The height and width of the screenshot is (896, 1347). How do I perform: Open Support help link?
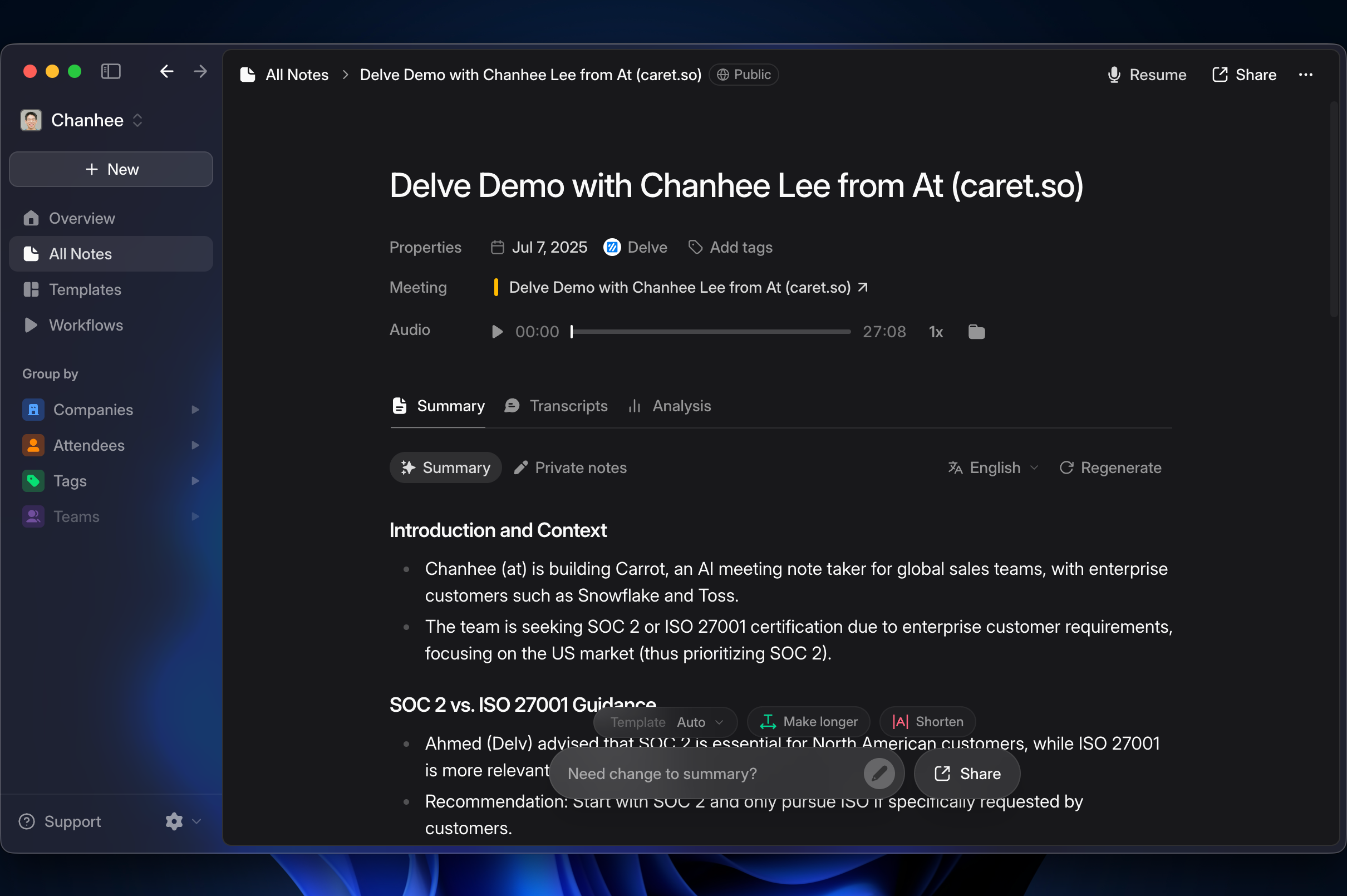point(60,822)
